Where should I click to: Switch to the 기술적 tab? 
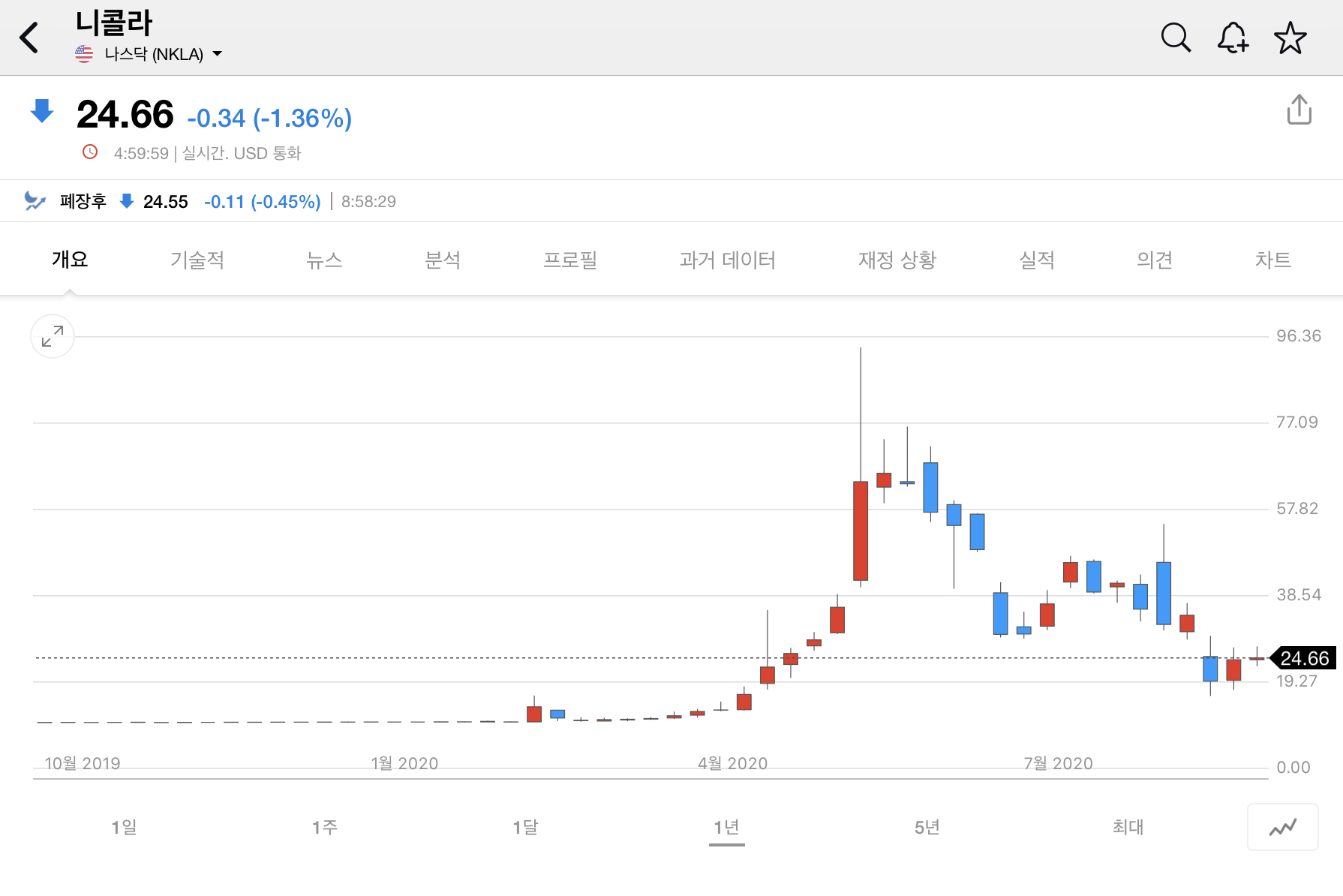(197, 260)
